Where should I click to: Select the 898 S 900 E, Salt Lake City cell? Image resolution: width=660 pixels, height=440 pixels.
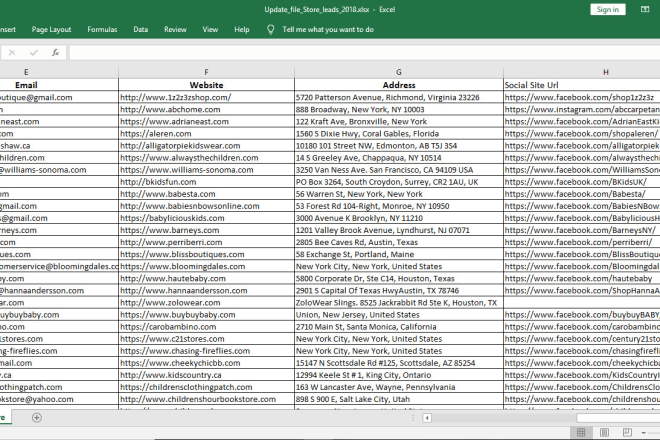pos(399,399)
